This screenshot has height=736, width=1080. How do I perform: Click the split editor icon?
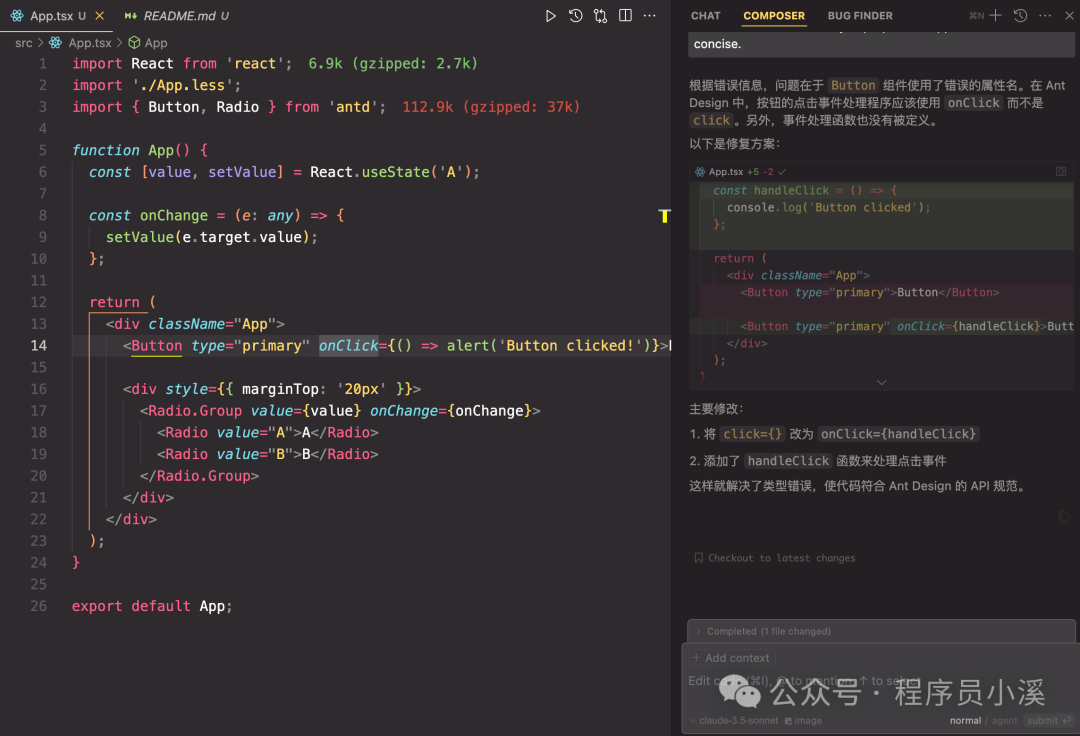(625, 16)
